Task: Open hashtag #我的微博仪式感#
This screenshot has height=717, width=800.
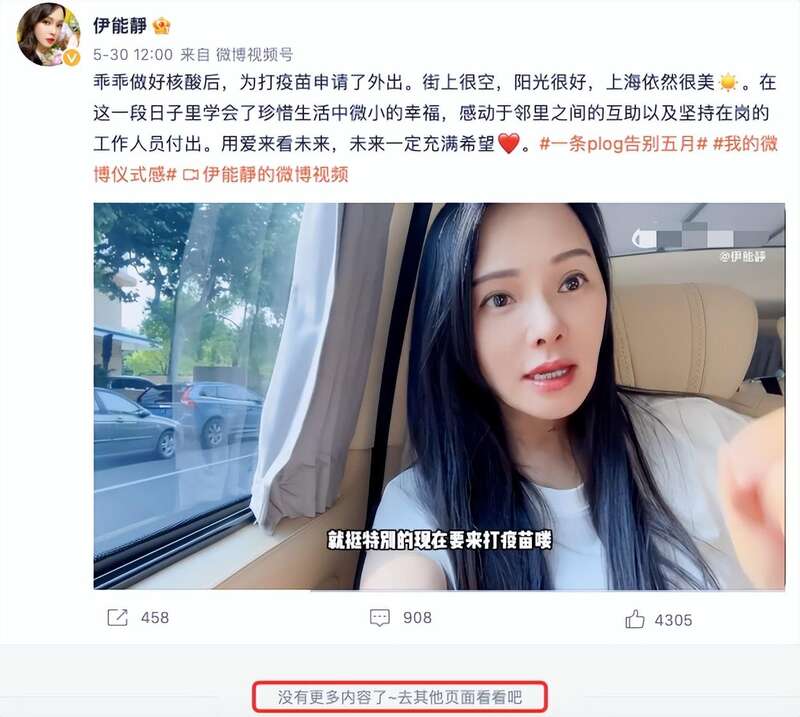Action: (x=435, y=159)
